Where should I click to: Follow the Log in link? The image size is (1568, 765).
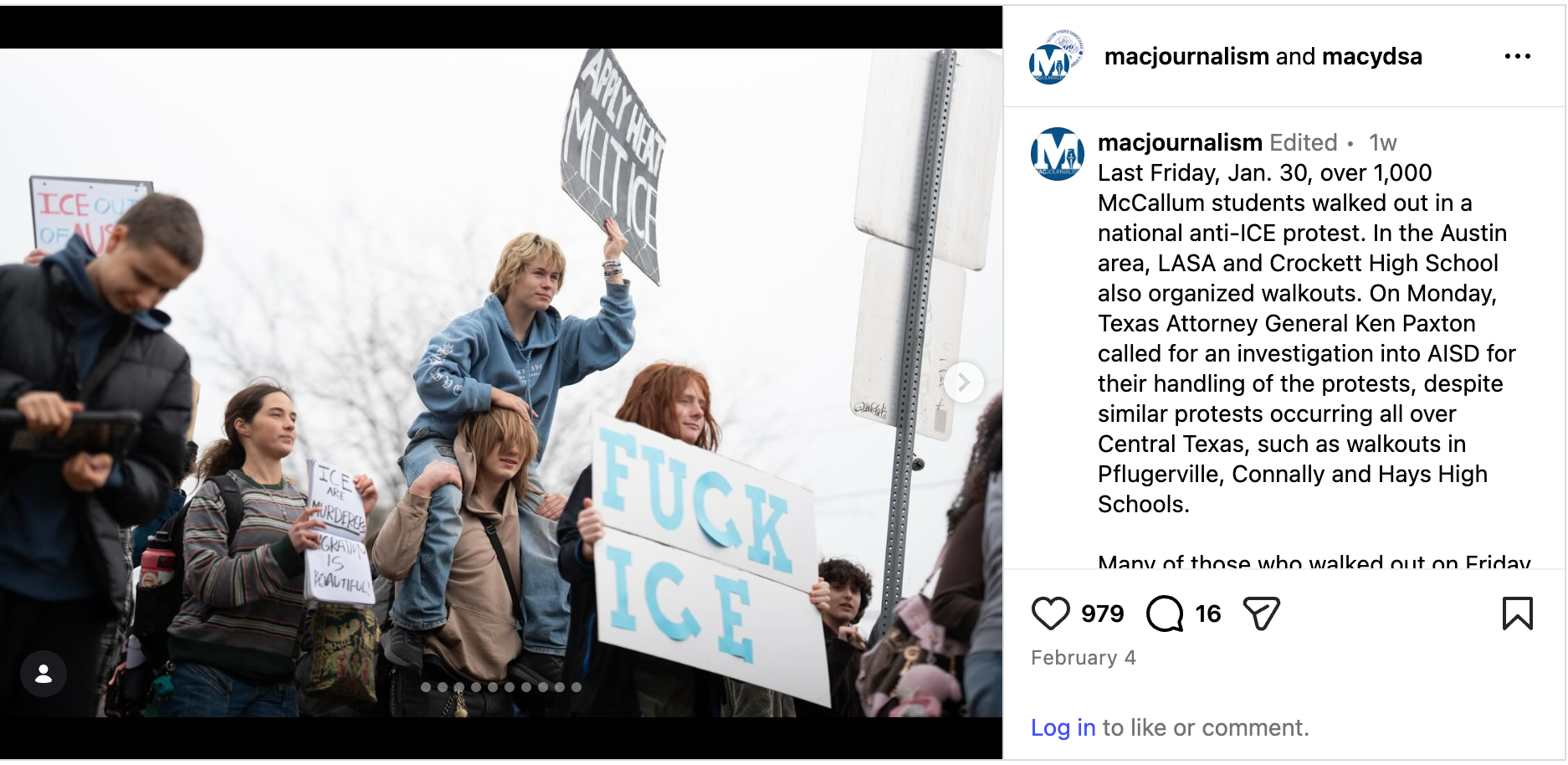(1063, 727)
